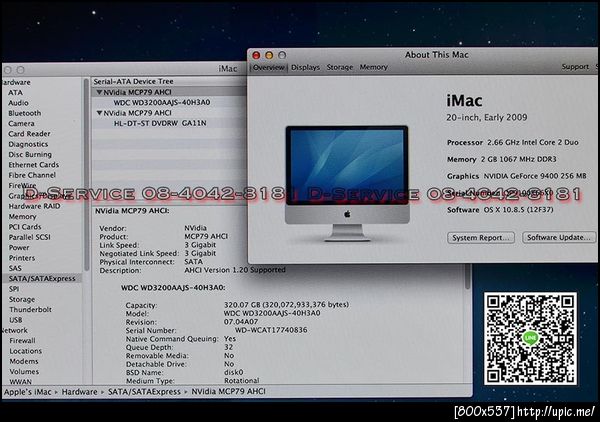The width and height of the screenshot is (600, 422).
Task: Click the detail pane vertical scrollbar
Action: pos(467,279)
